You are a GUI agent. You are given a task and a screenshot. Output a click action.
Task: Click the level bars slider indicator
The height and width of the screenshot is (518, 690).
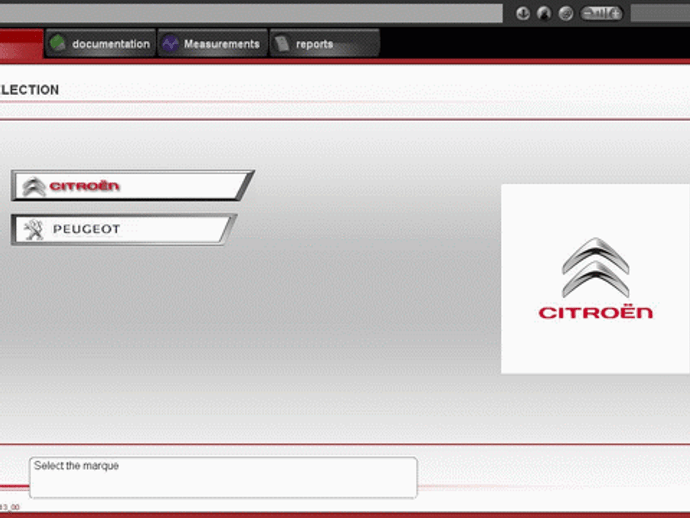(602, 14)
